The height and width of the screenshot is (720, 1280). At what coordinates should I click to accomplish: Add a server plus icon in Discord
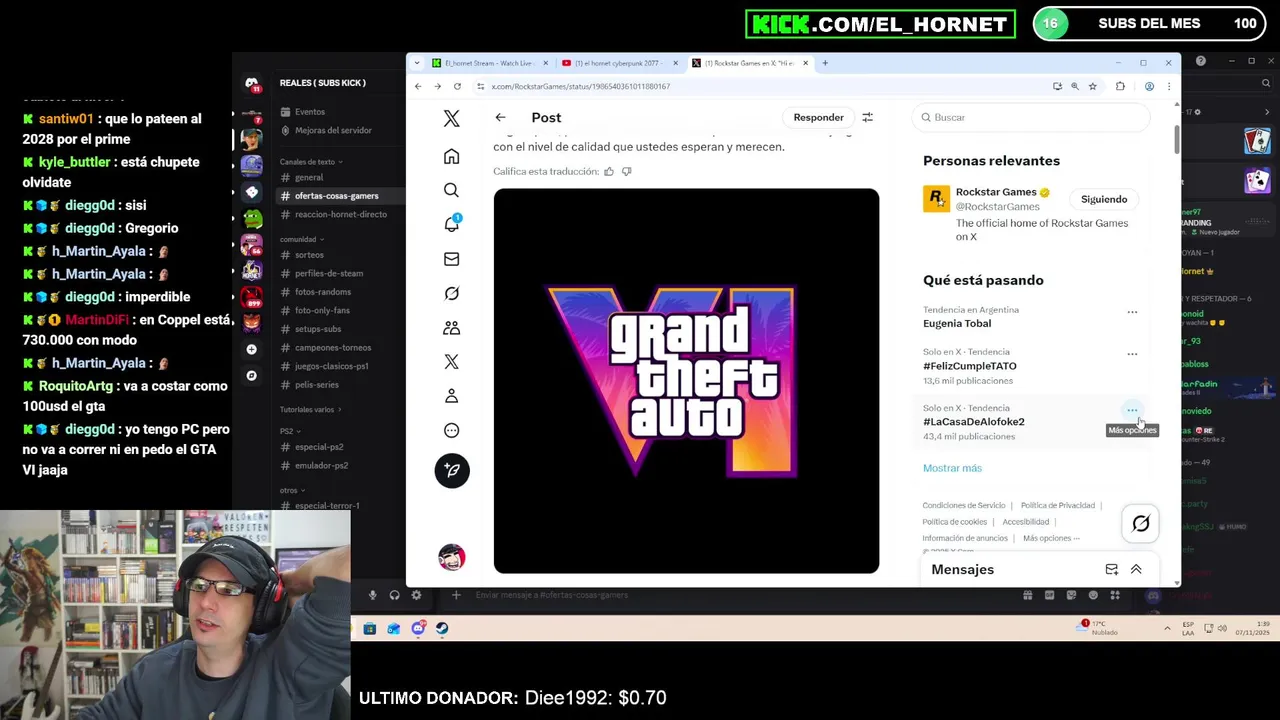coord(251,349)
